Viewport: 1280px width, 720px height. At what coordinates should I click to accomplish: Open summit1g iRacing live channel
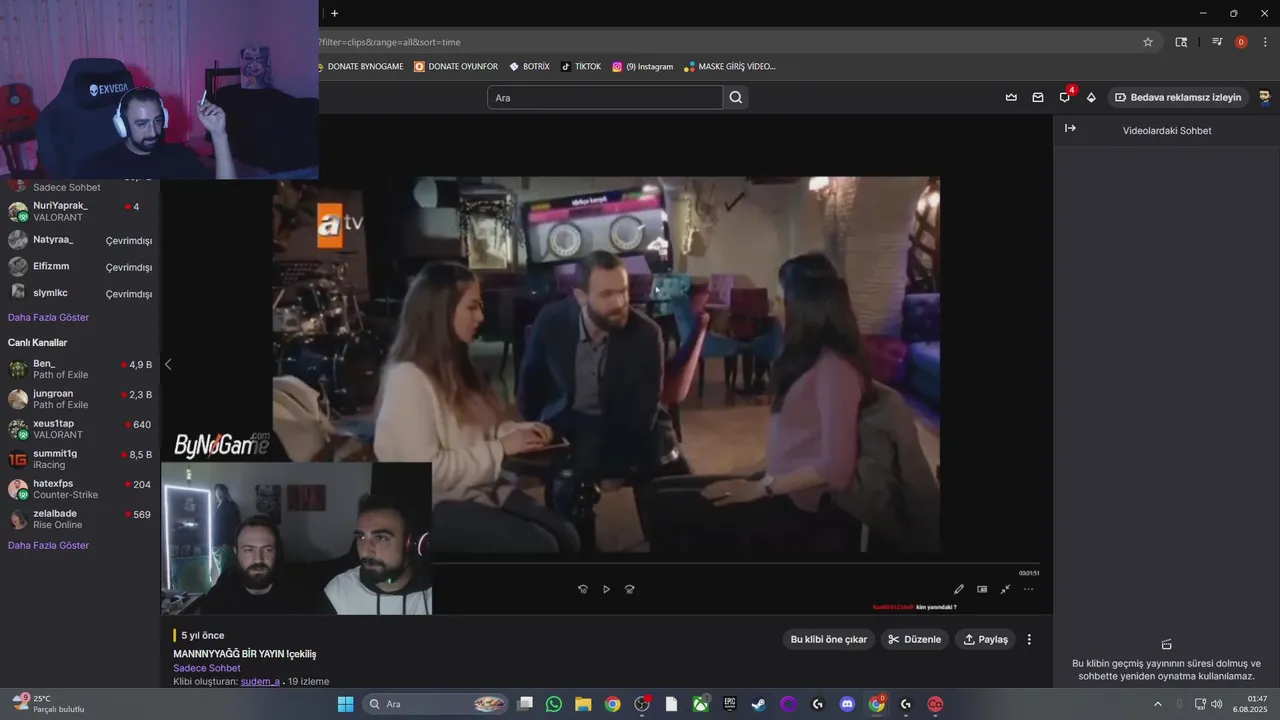[x=80, y=459]
